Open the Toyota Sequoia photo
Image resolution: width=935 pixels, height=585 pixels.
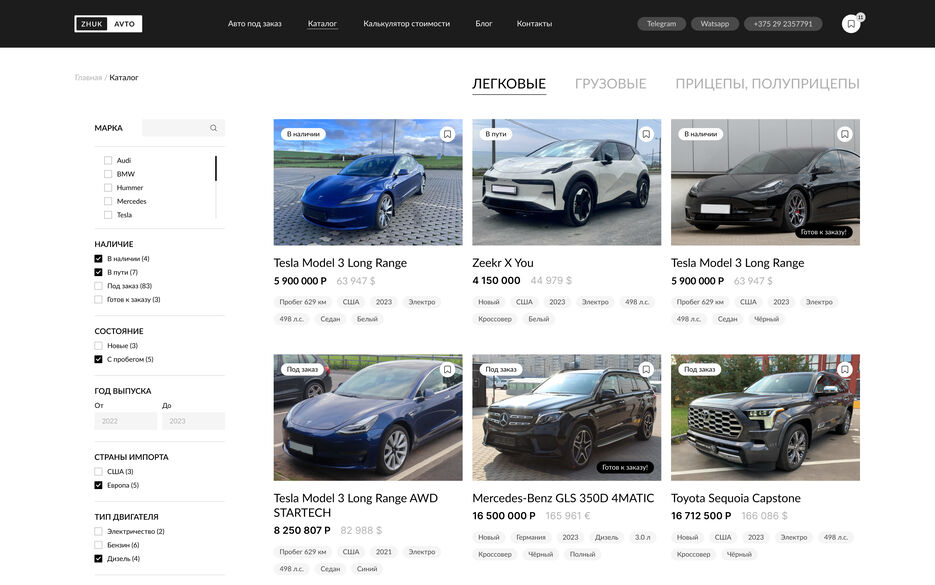(765, 417)
